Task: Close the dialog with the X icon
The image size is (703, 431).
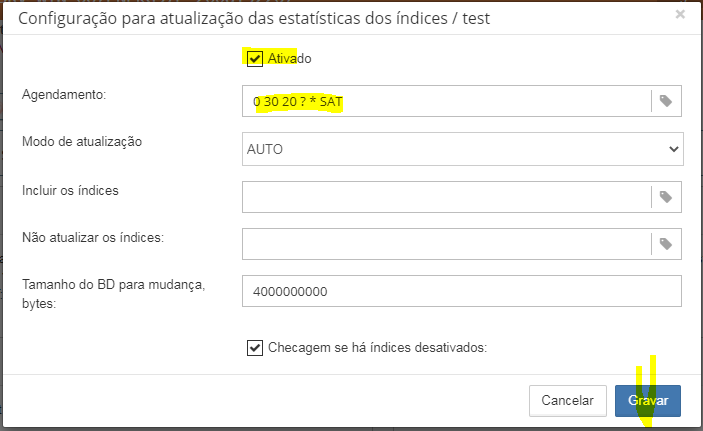Action: [680, 15]
